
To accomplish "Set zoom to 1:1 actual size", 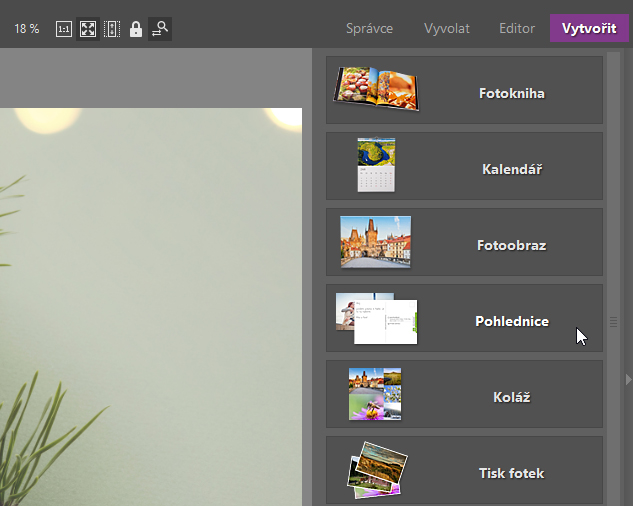I will (x=64, y=29).
